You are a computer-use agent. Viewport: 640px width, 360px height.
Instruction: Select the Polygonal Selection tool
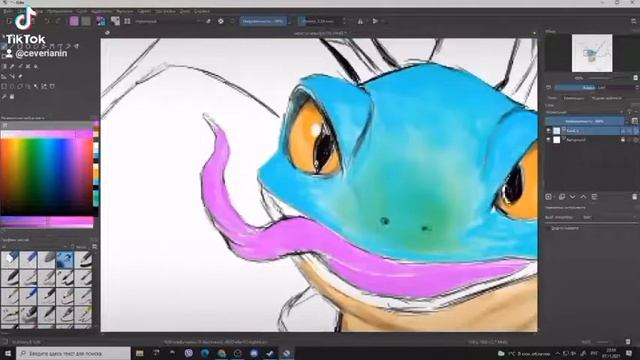pos(20,87)
